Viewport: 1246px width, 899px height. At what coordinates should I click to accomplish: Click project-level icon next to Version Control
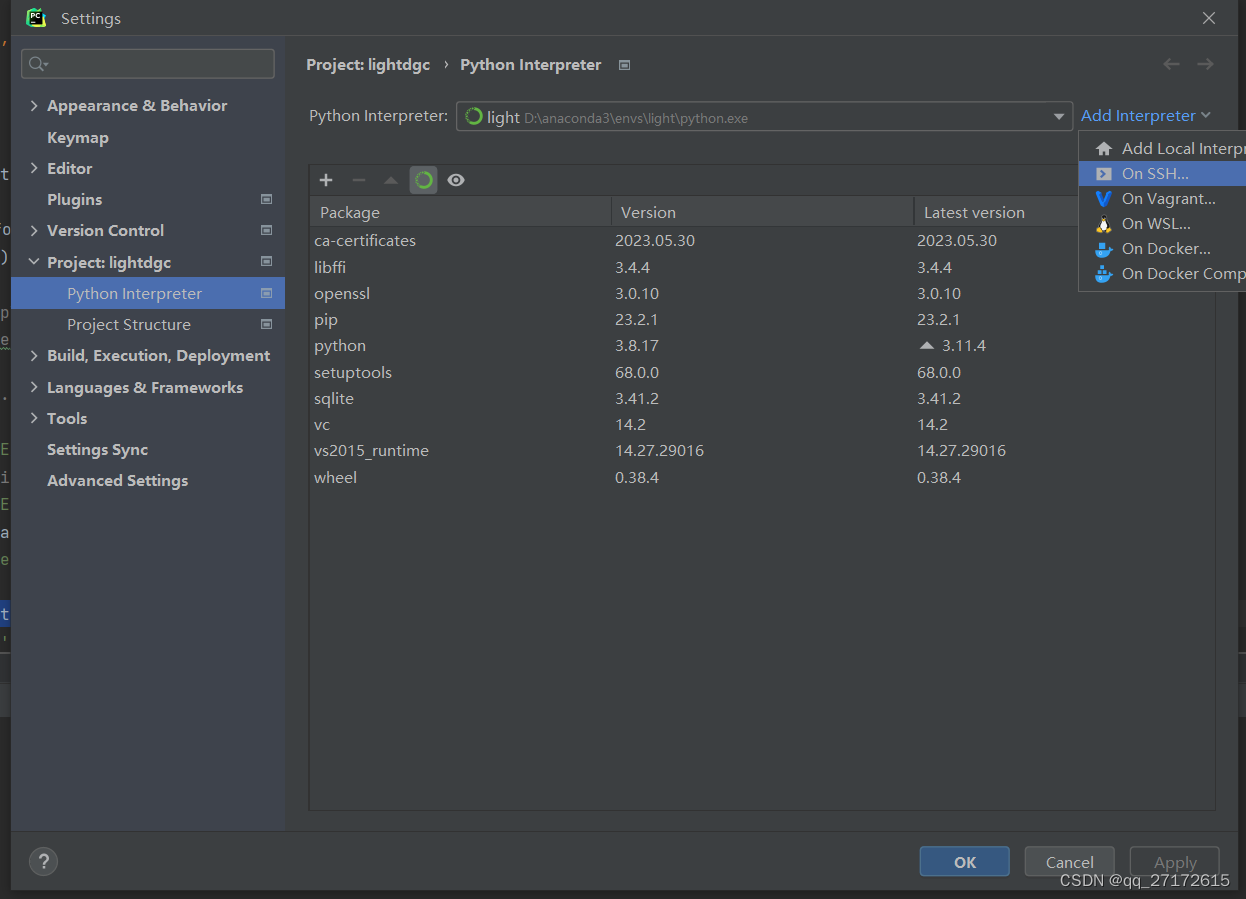point(266,230)
